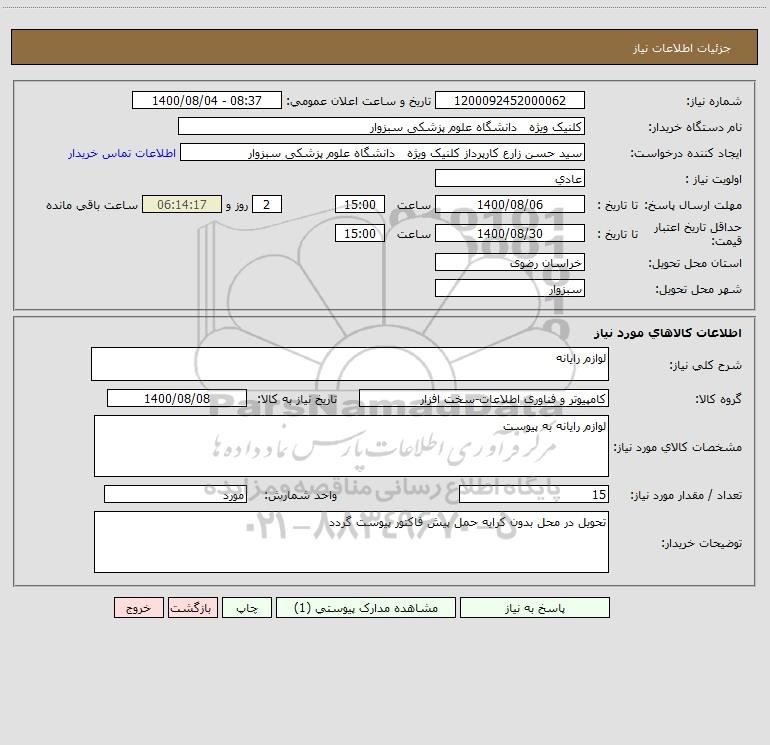
Task: Click the request creator name field
Action: (383, 152)
